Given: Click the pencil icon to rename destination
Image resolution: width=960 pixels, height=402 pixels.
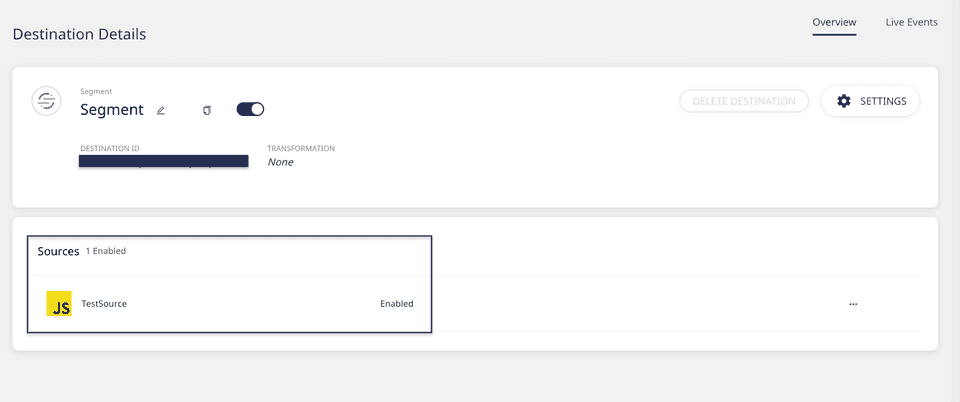Looking at the screenshot, I should [x=161, y=110].
